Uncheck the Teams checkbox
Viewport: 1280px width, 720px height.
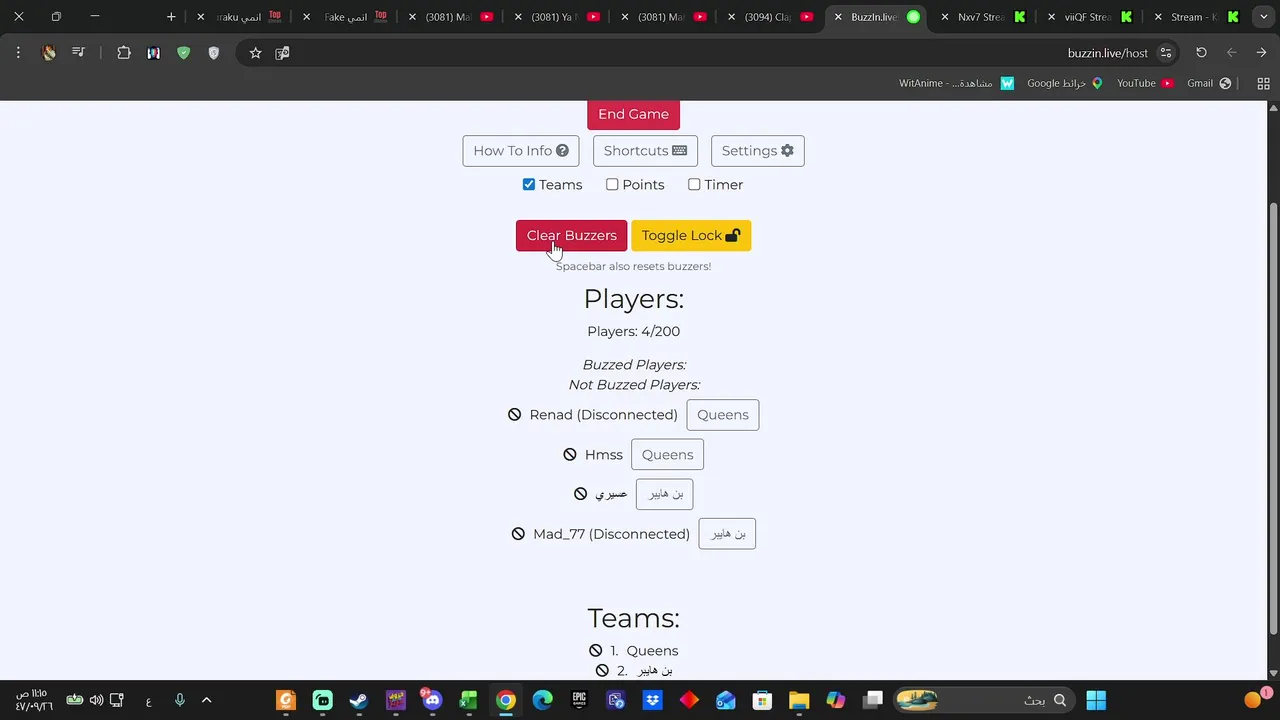tap(529, 184)
